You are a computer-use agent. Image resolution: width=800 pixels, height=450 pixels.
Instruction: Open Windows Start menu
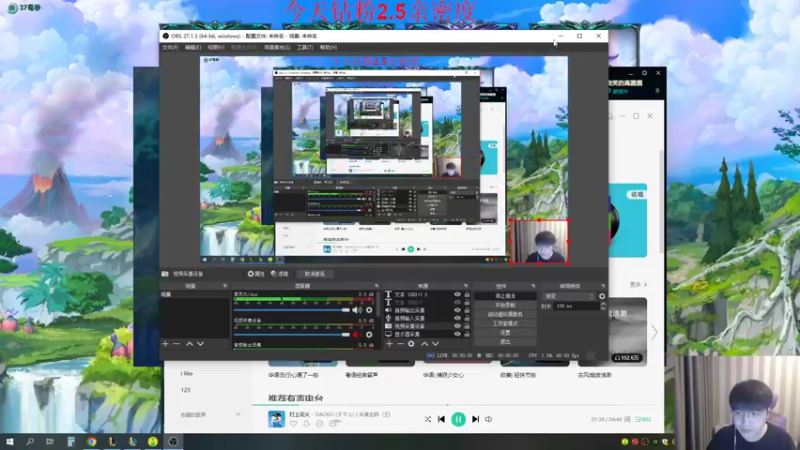[x=9, y=442]
